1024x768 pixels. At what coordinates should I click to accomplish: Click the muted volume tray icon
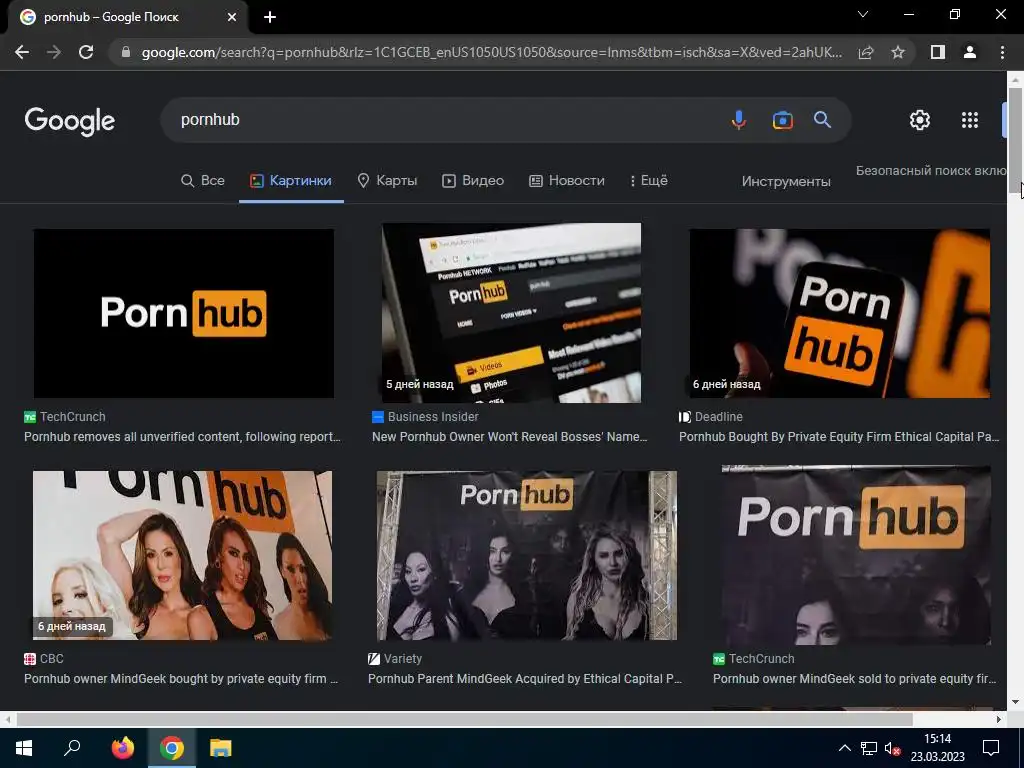coord(892,748)
